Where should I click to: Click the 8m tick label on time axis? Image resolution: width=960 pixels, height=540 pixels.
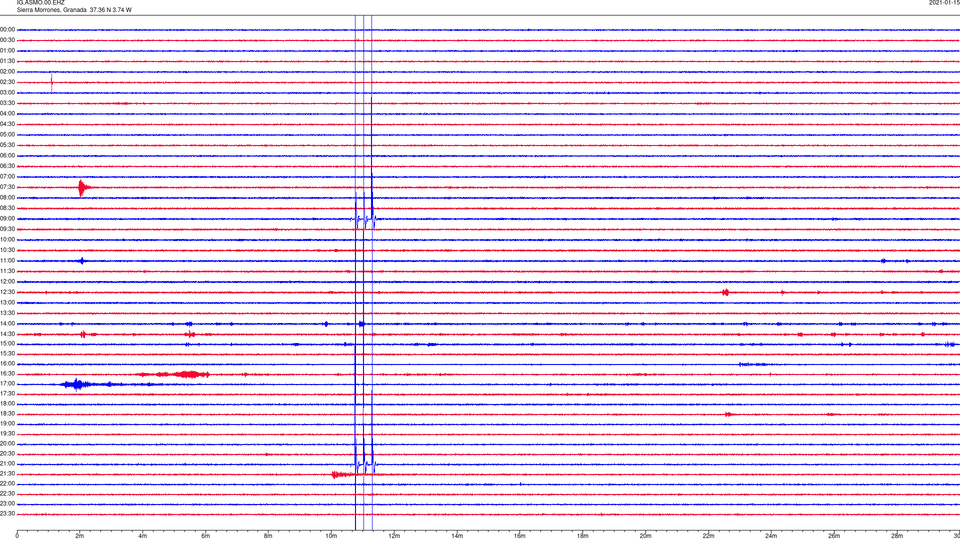pos(268,536)
